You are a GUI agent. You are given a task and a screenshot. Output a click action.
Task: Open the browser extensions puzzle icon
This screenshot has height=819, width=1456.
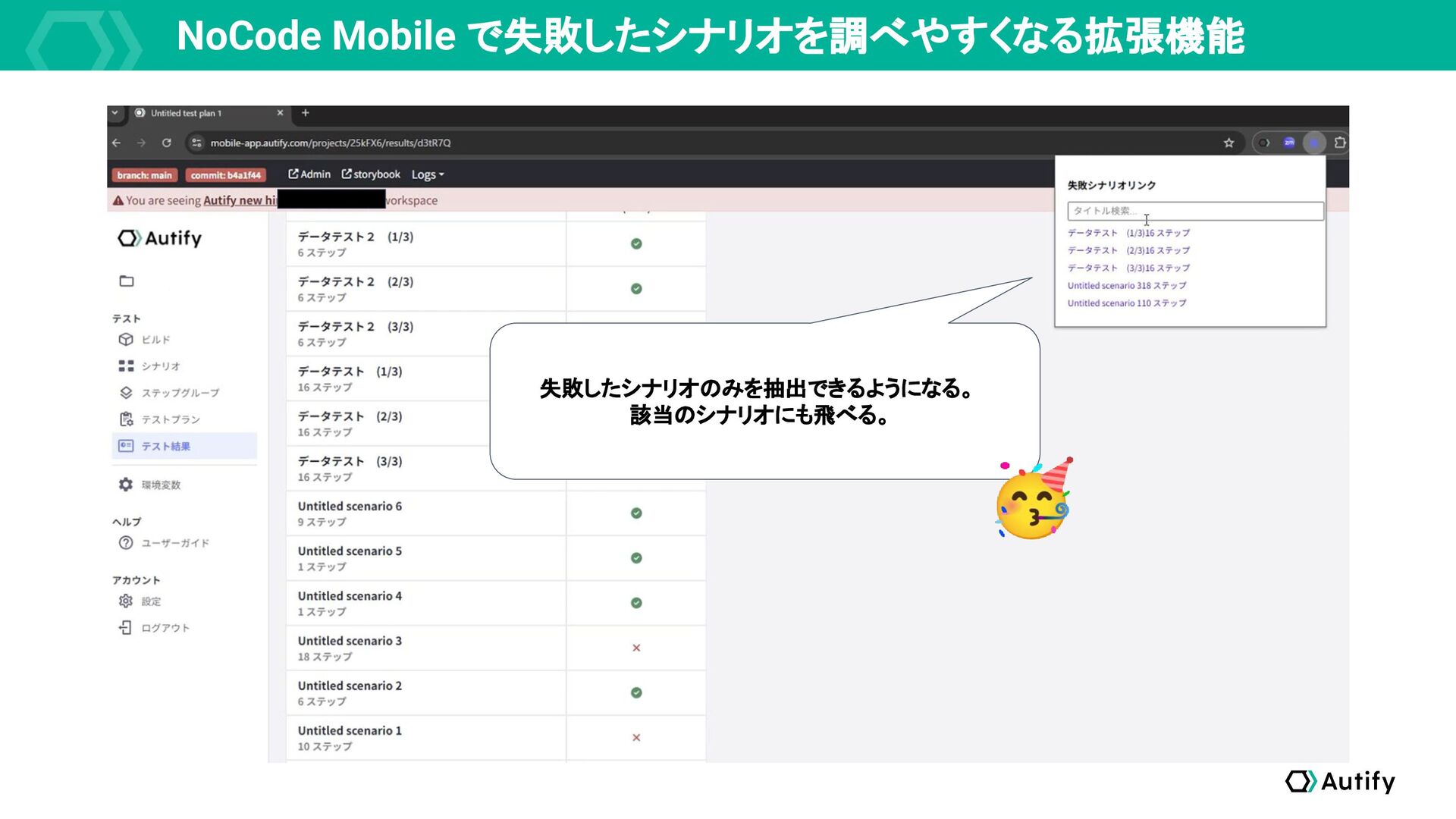(x=1340, y=143)
